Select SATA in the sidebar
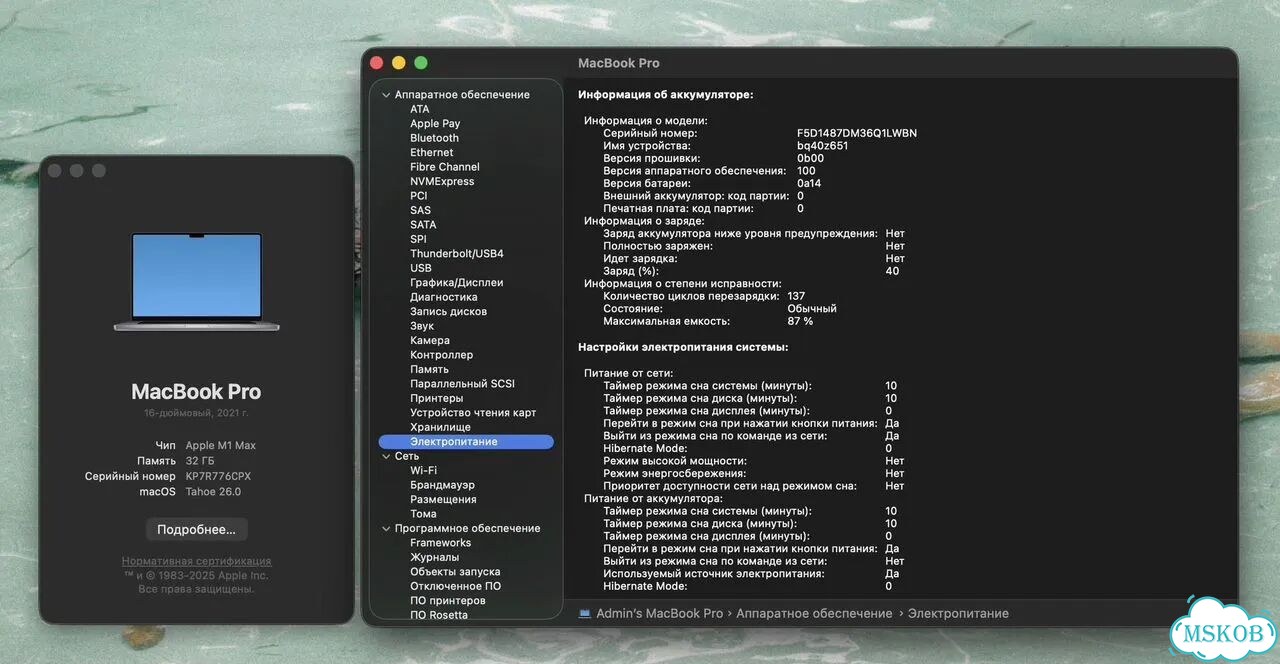The height and width of the screenshot is (664, 1280). point(423,225)
